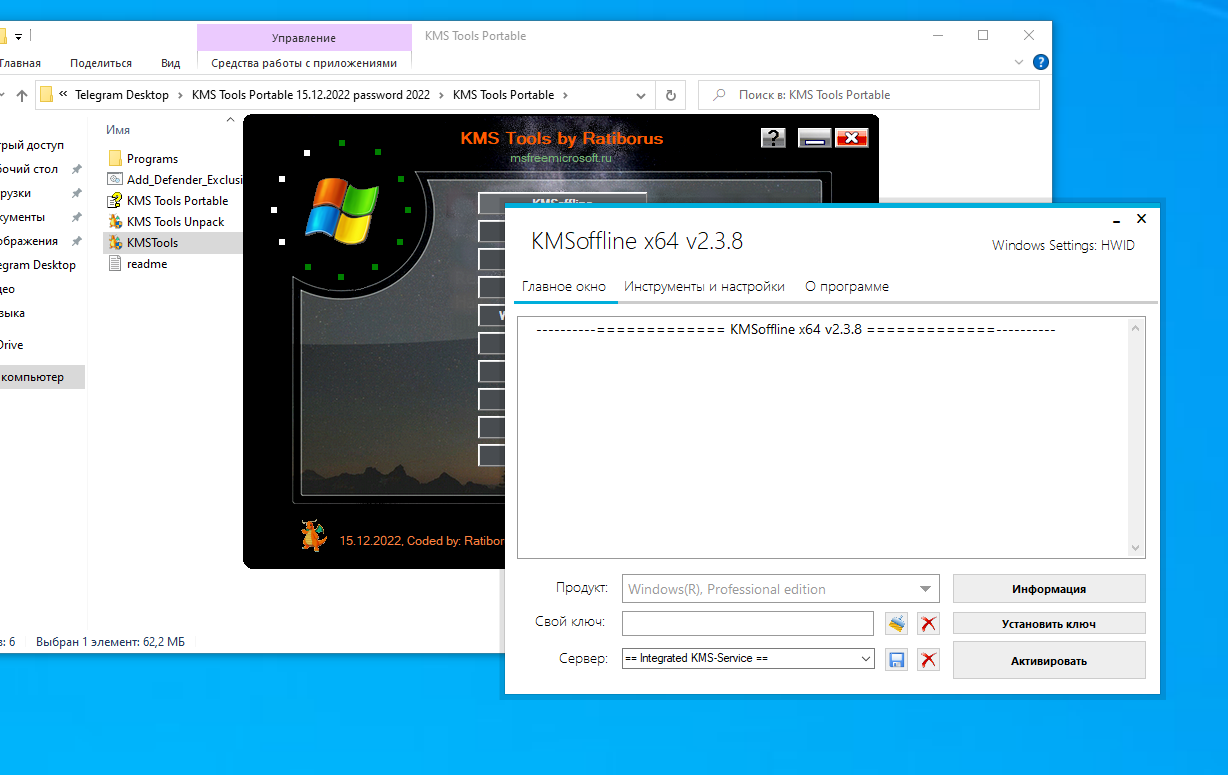Click the Explorer refresh icon
The image size is (1228, 775).
click(670, 95)
